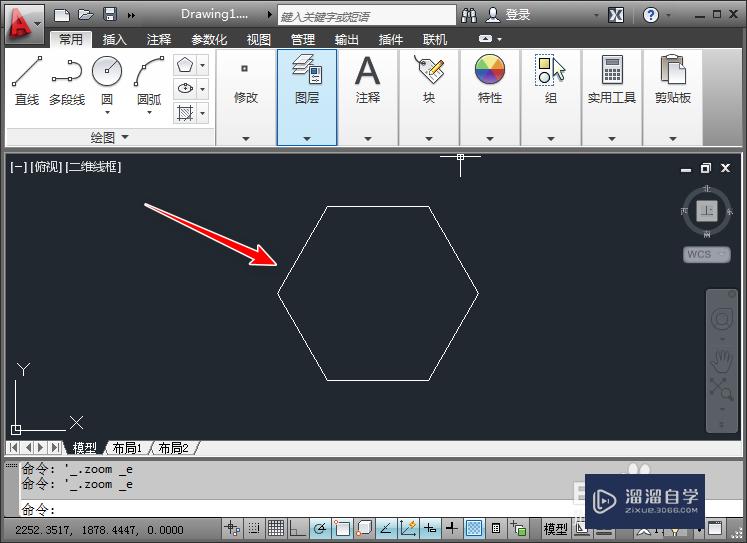Toggle object snap in status bar
The image size is (747, 543).
(342, 528)
